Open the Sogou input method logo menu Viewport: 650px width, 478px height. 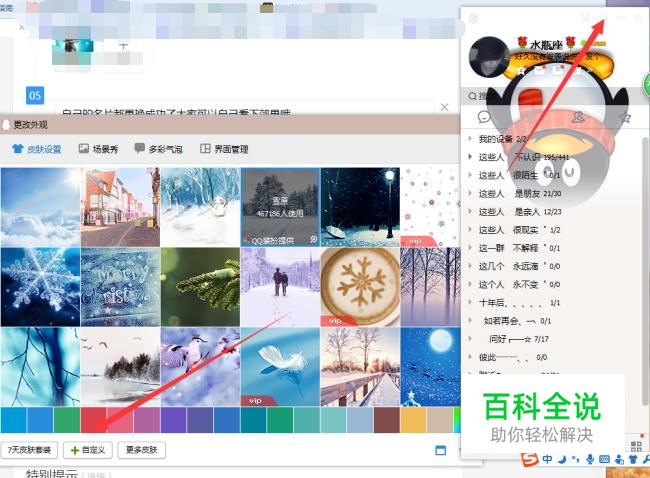(x=530, y=459)
